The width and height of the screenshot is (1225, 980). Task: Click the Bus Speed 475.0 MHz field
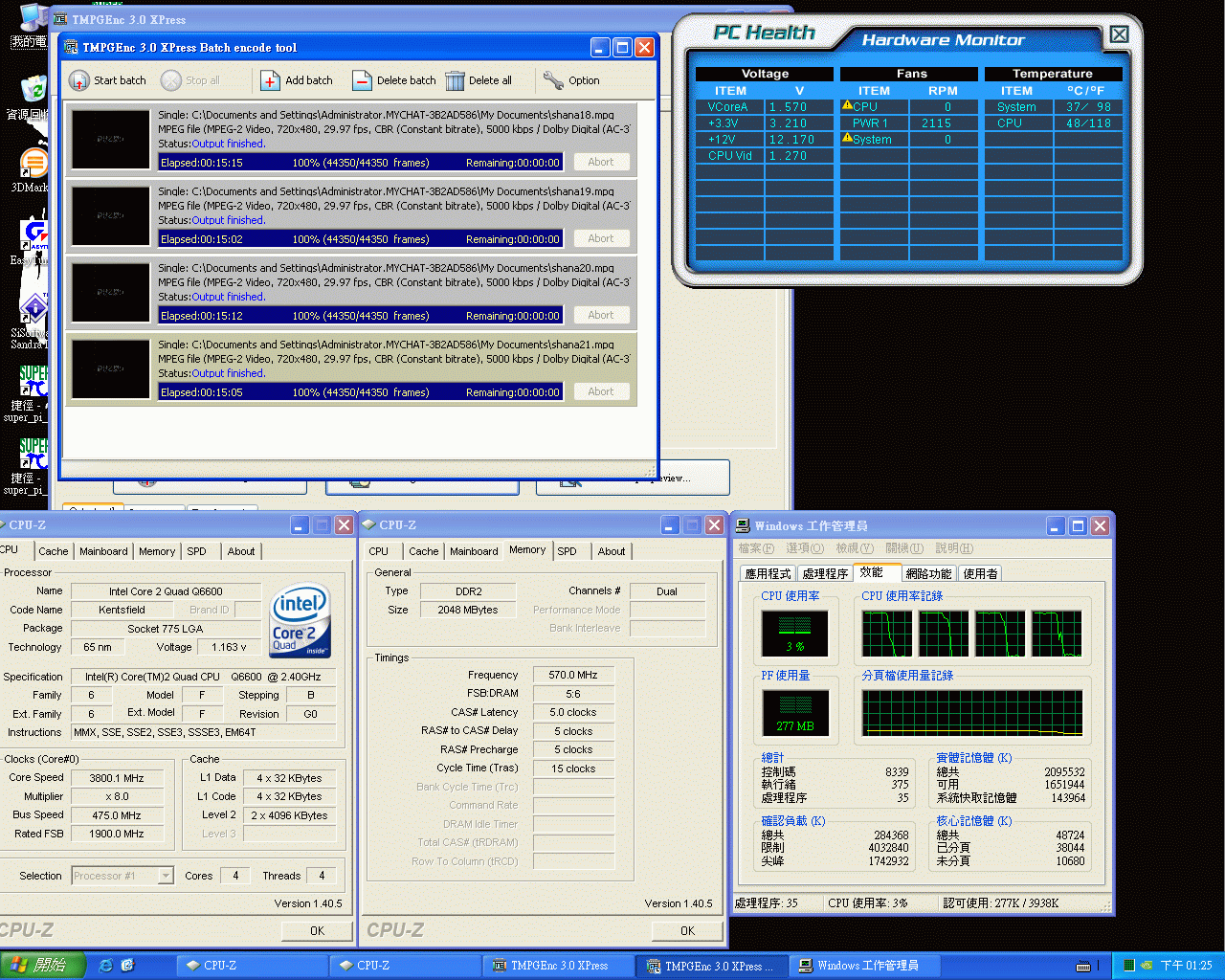click(x=117, y=815)
